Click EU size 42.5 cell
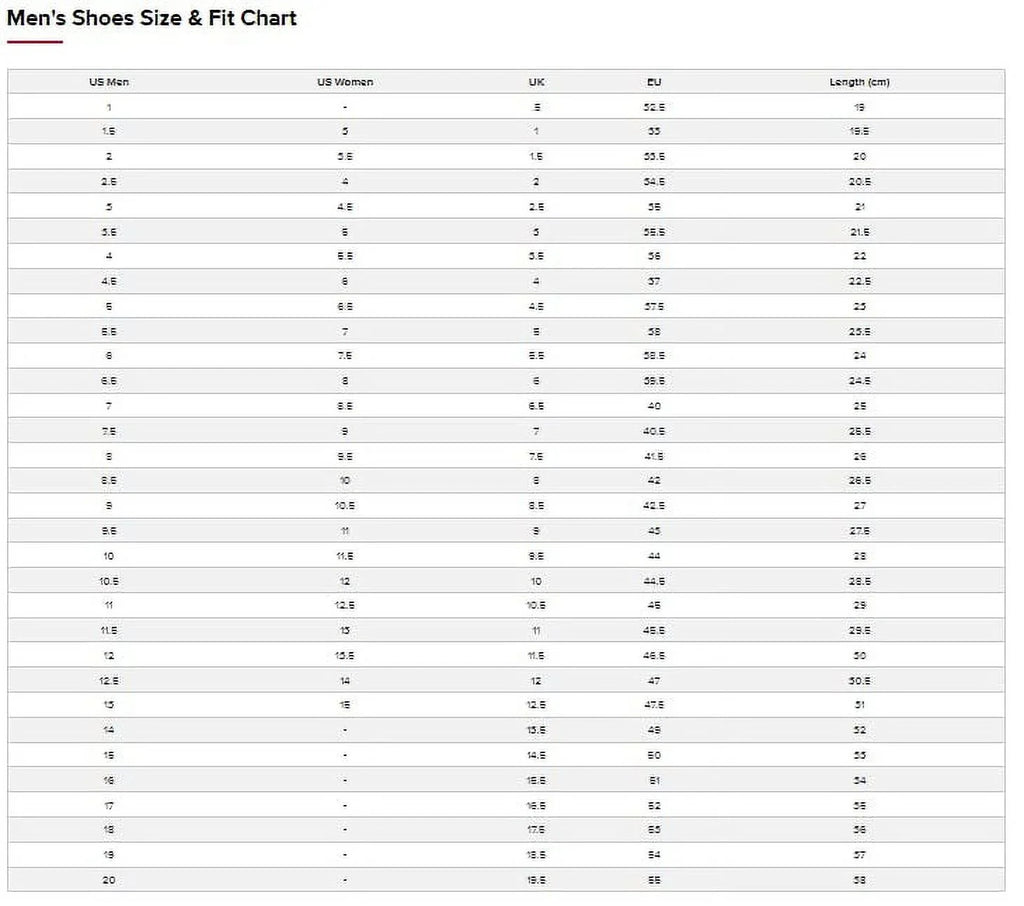The height and width of the screenshot is (906, 1024). pos(654,506)
